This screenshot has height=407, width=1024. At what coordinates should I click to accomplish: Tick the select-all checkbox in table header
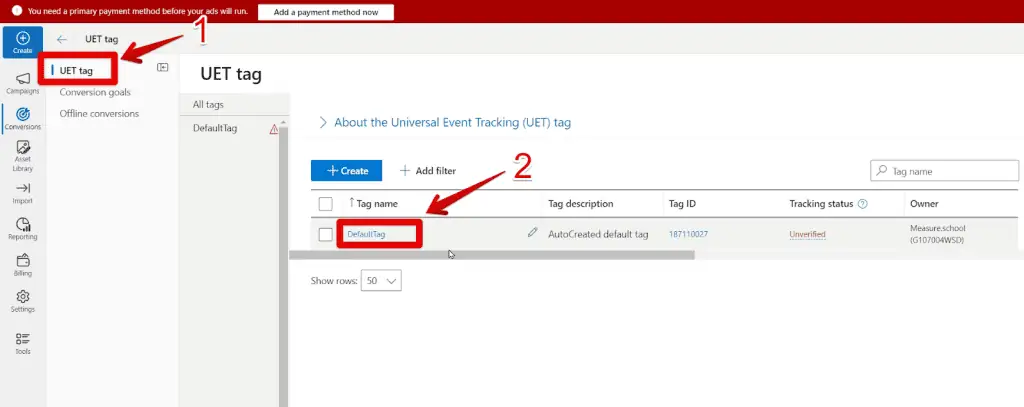[325, 204]
